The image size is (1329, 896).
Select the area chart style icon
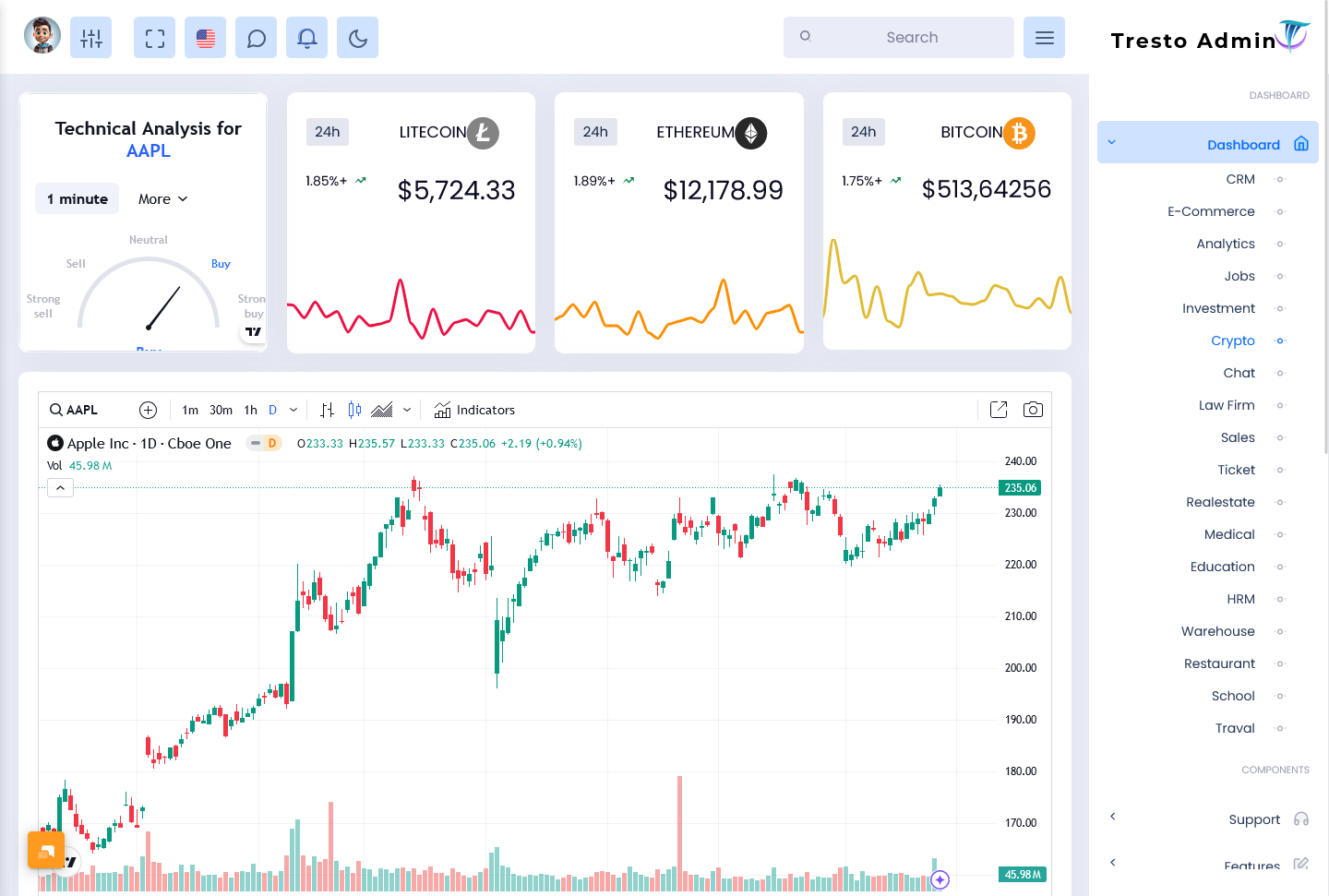point(381,410)
